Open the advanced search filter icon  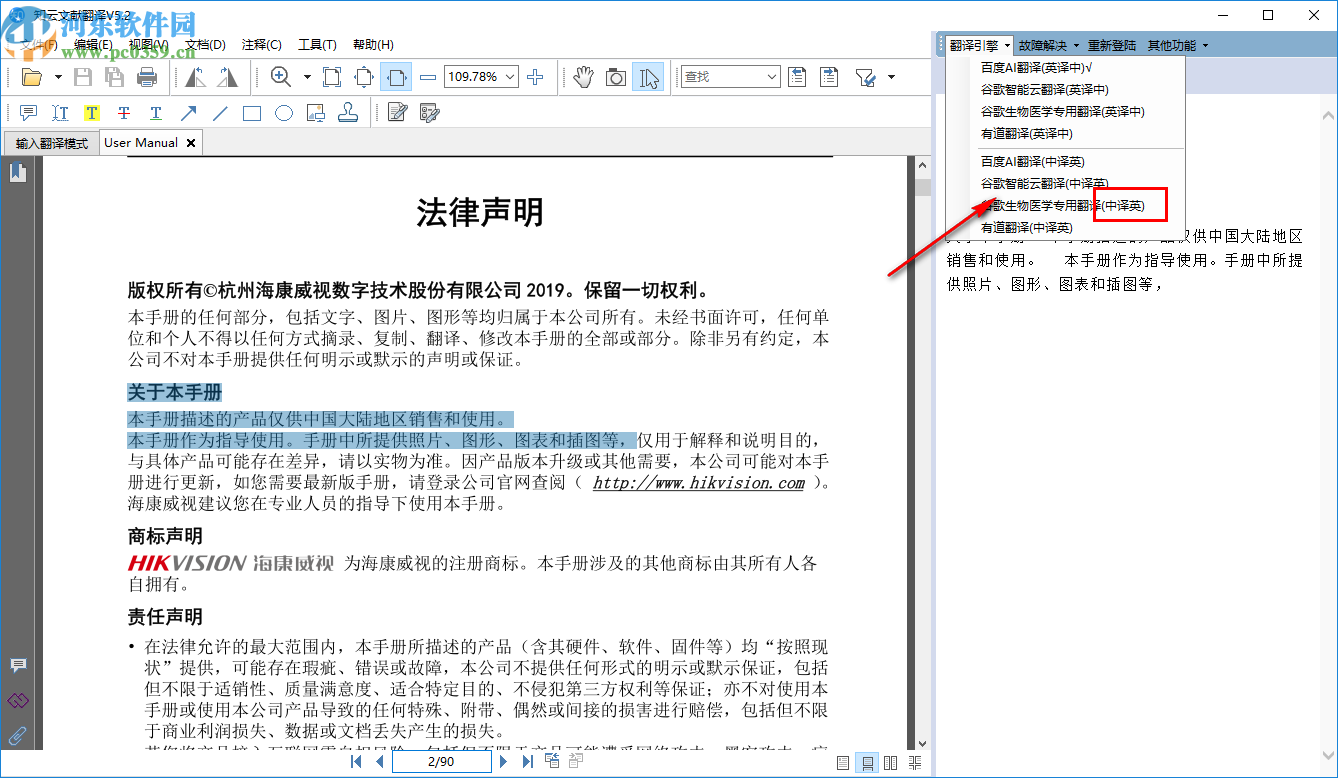click(x=866, y=77)
